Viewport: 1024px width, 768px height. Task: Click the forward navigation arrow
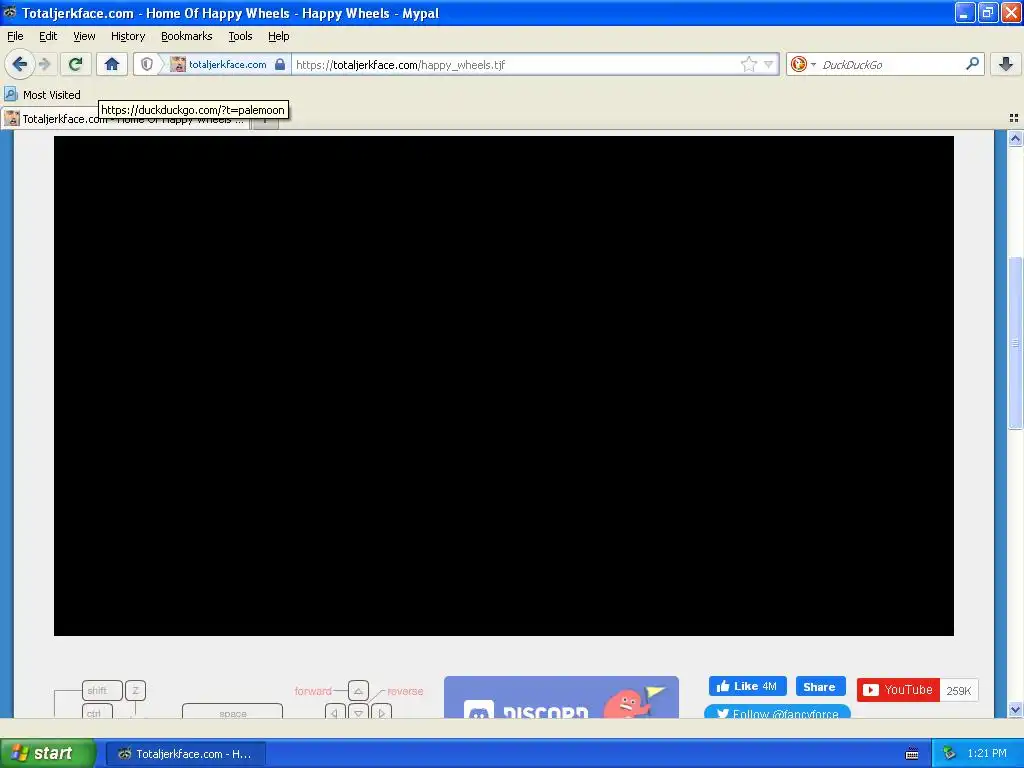(44, 64)
